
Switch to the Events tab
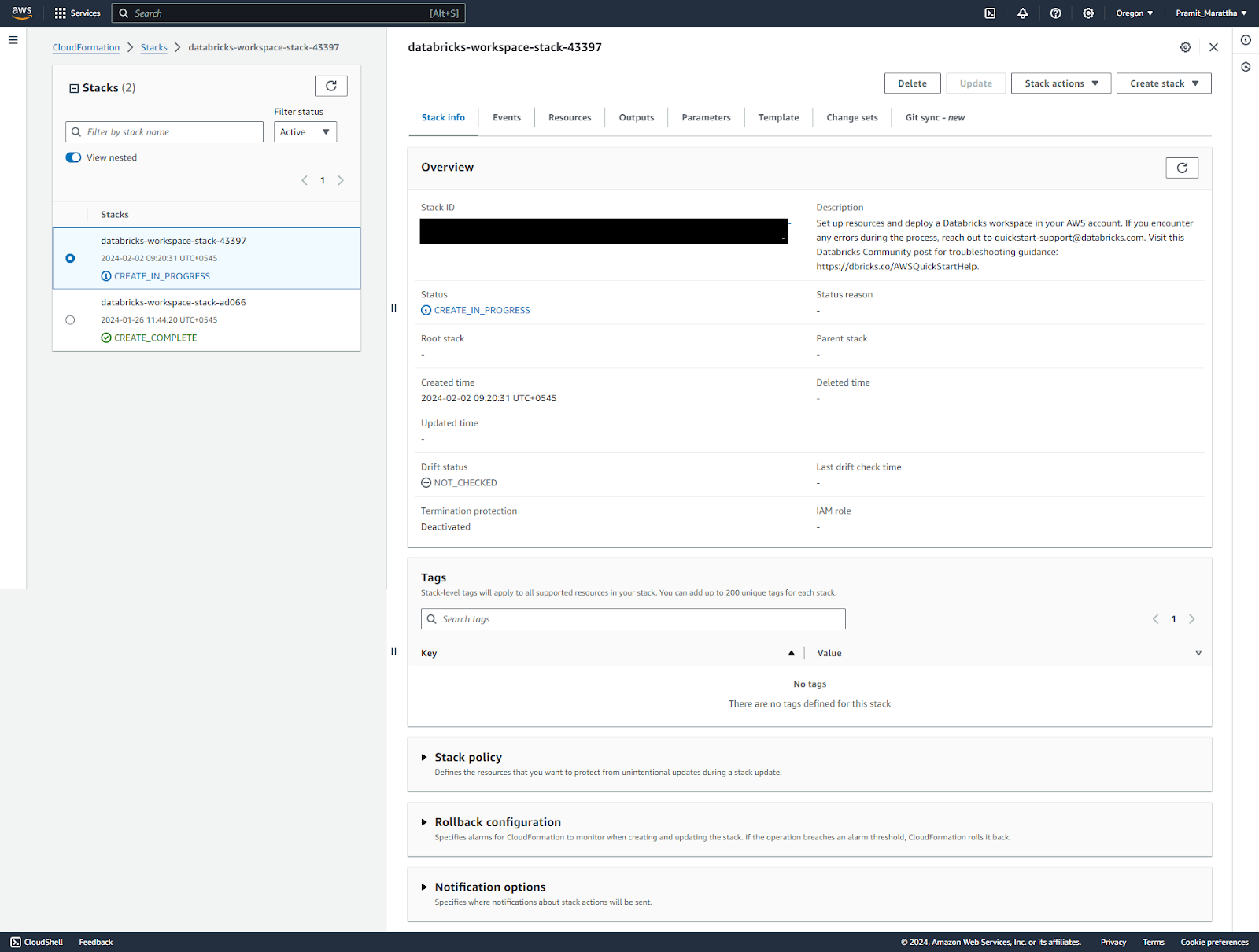coord(506,117)
